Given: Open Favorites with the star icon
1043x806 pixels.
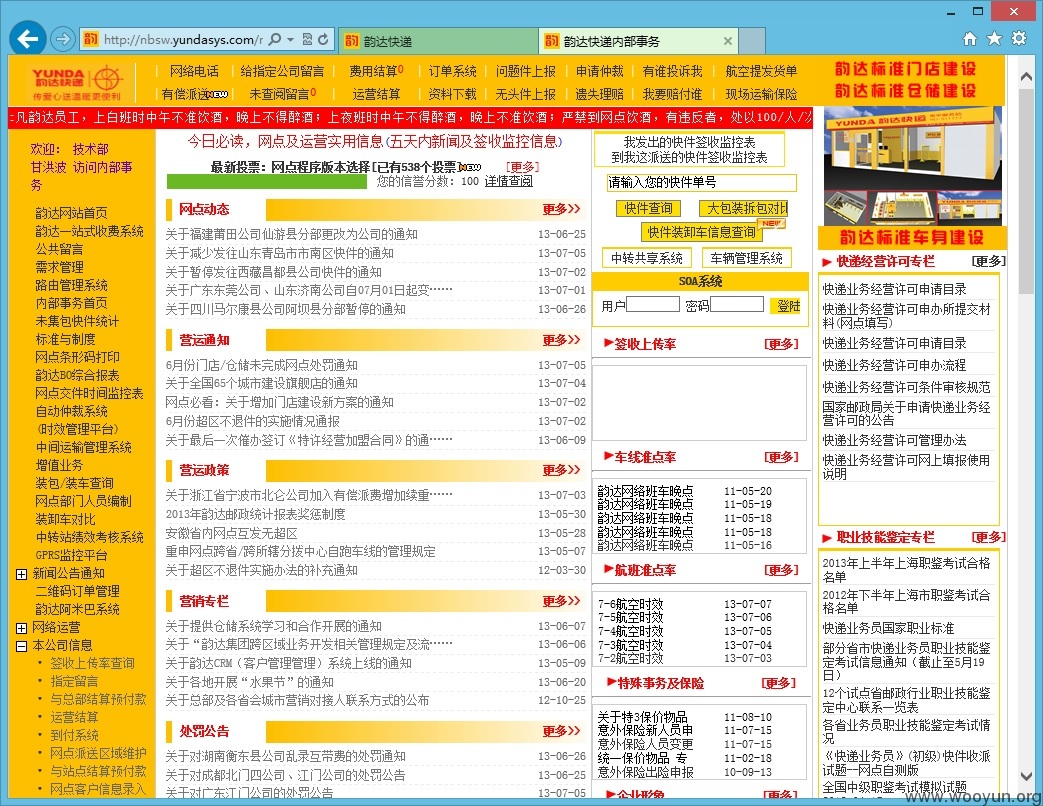Looking at the screenshot, I should point(994,39).
